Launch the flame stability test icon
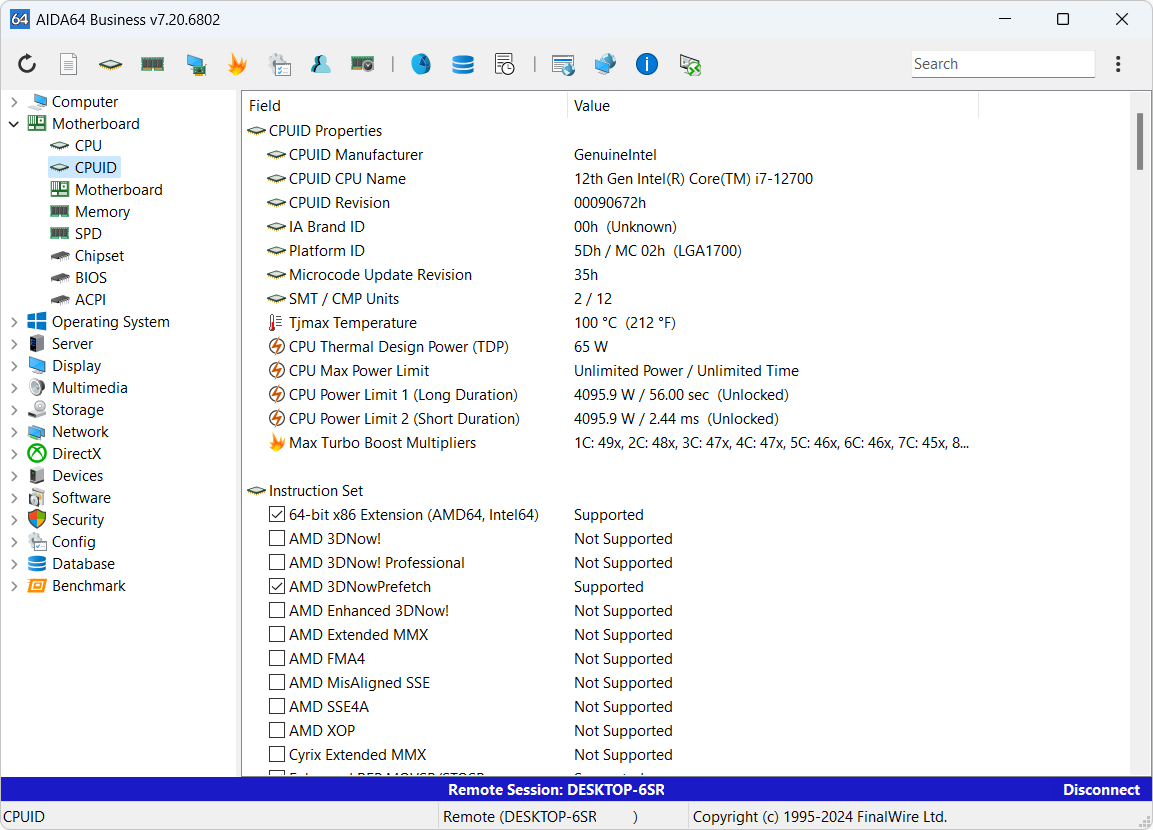The image size is (1153, 830). 237,64
